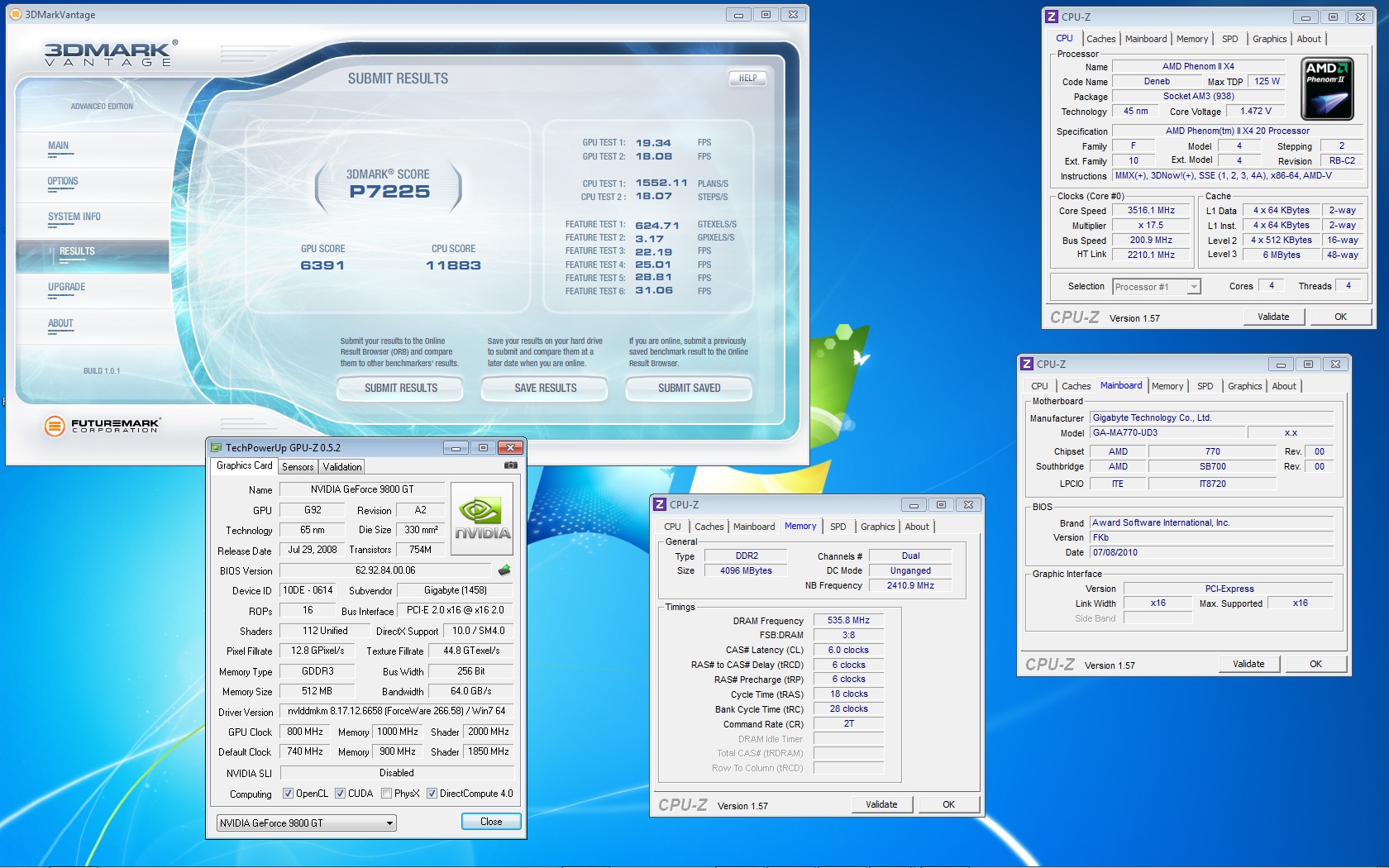This screenshot has height=868, width=1389.
Task: Click the AMD Phenom II logo
Action: (x=1327, y=88)
